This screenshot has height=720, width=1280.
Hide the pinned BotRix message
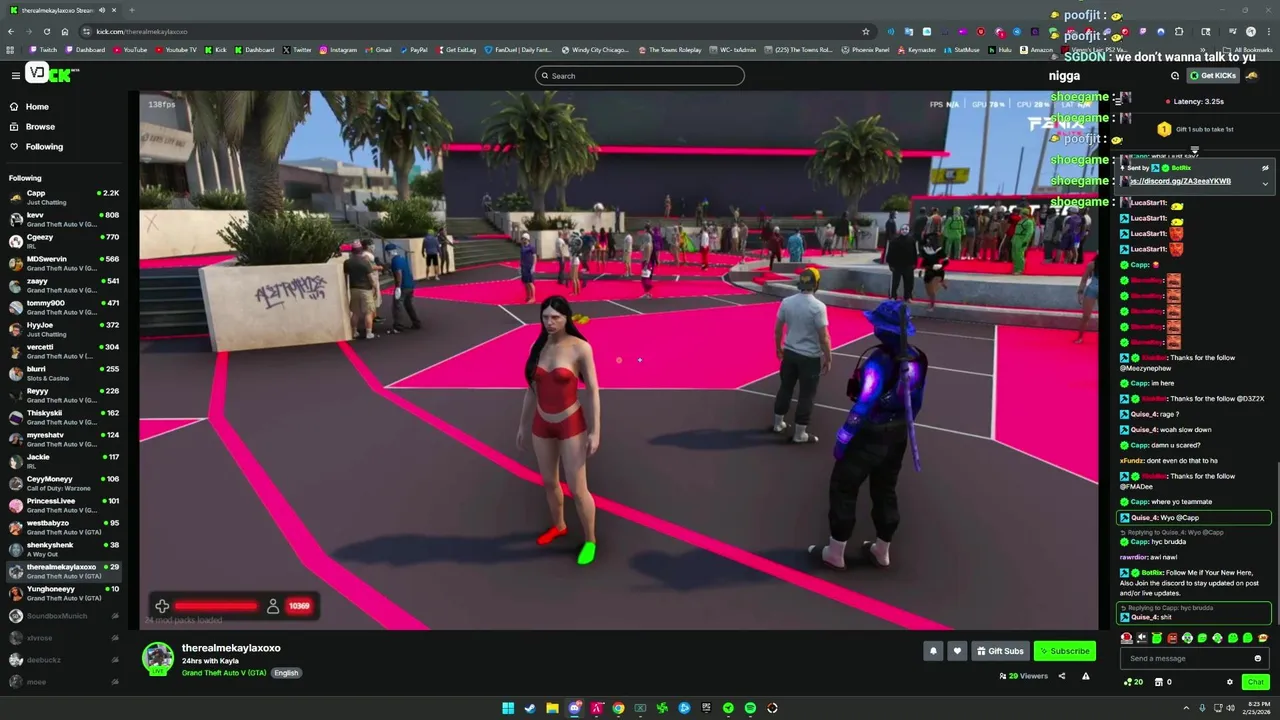[x=1265, y=168]
